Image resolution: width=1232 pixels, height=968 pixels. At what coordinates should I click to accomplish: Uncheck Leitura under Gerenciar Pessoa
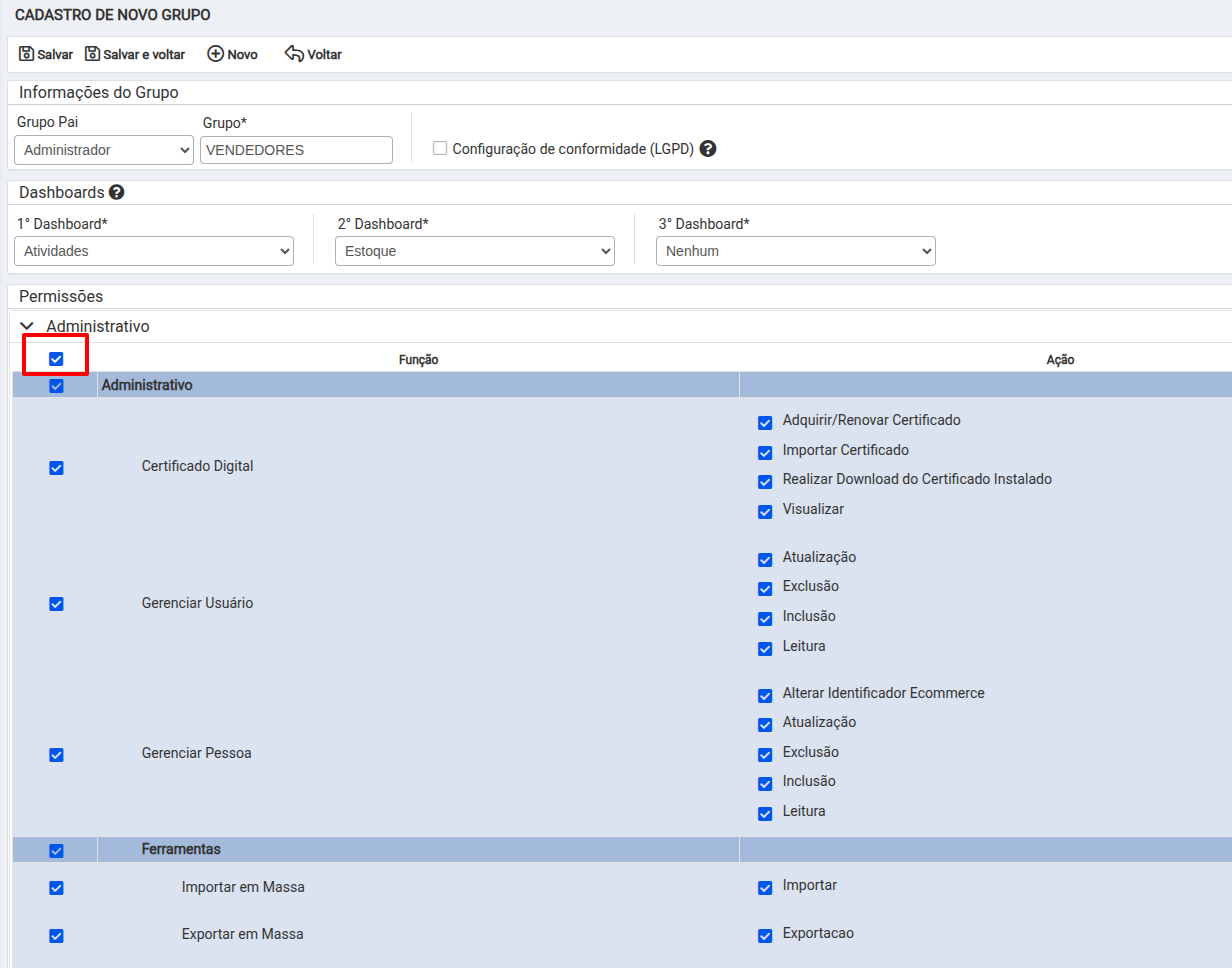pyautogui.click(x=765, y=814)
